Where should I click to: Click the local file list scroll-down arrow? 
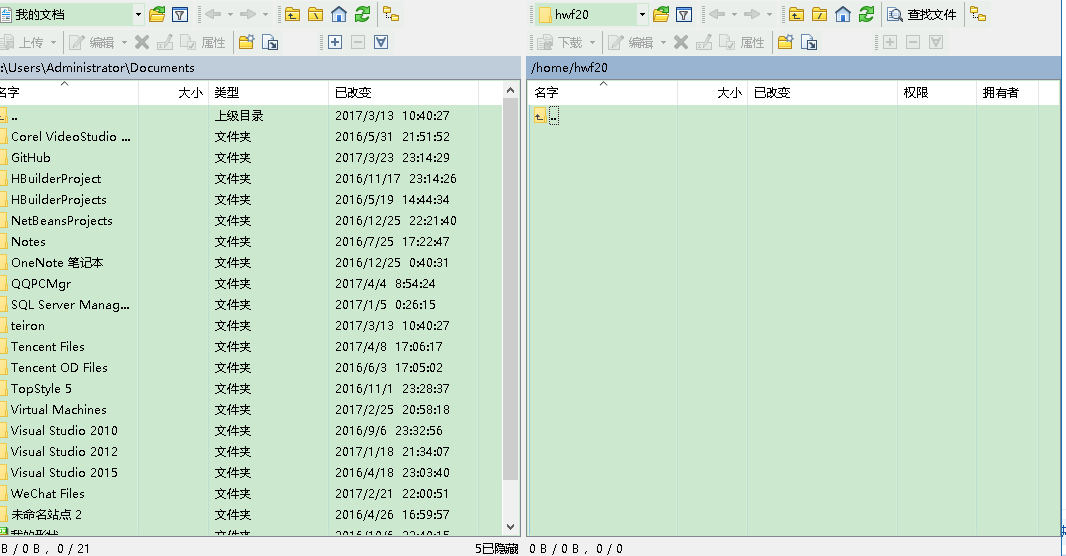[510, 526]
